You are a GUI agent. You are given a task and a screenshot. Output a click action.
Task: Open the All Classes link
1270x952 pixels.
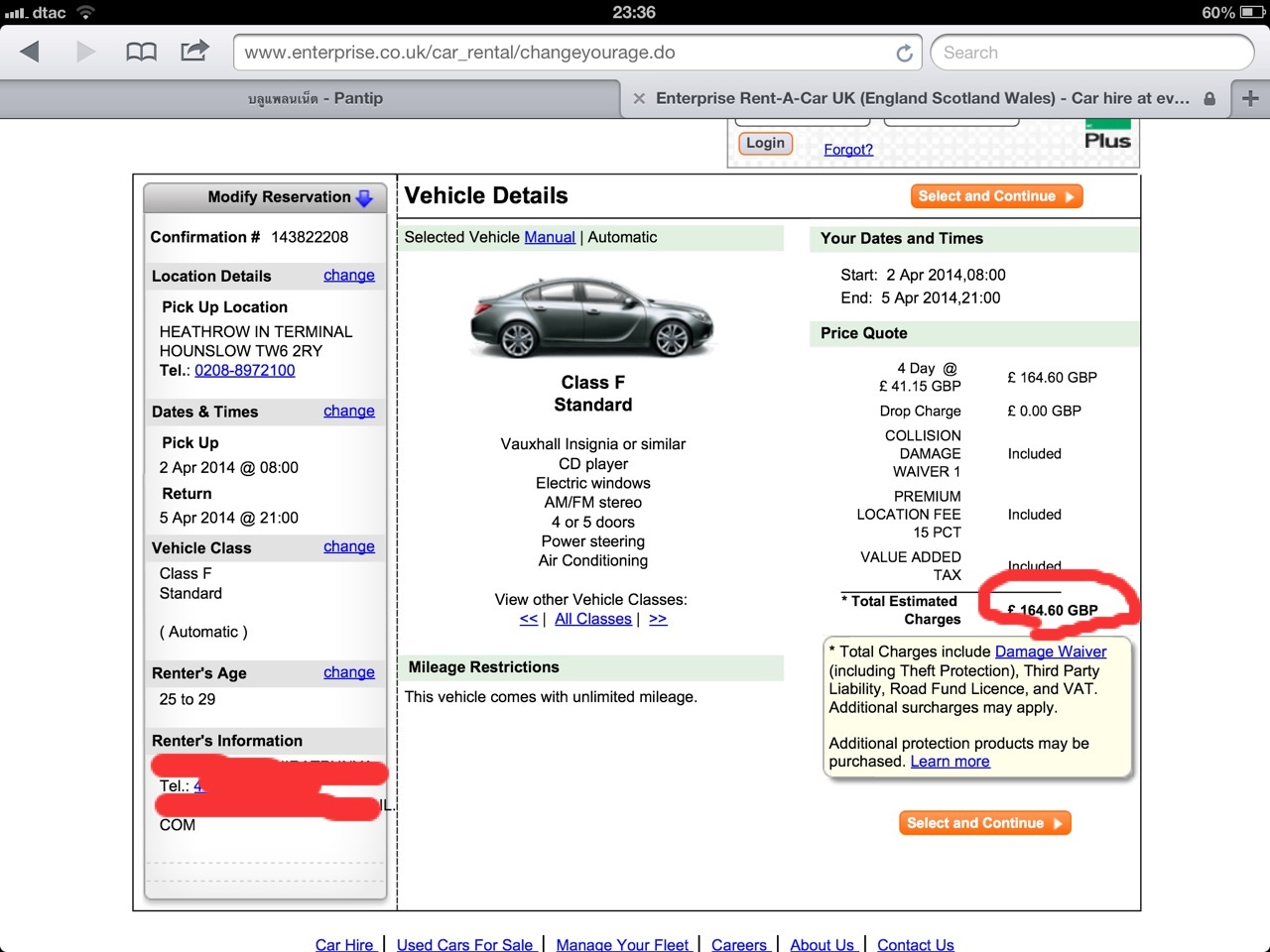593,619
